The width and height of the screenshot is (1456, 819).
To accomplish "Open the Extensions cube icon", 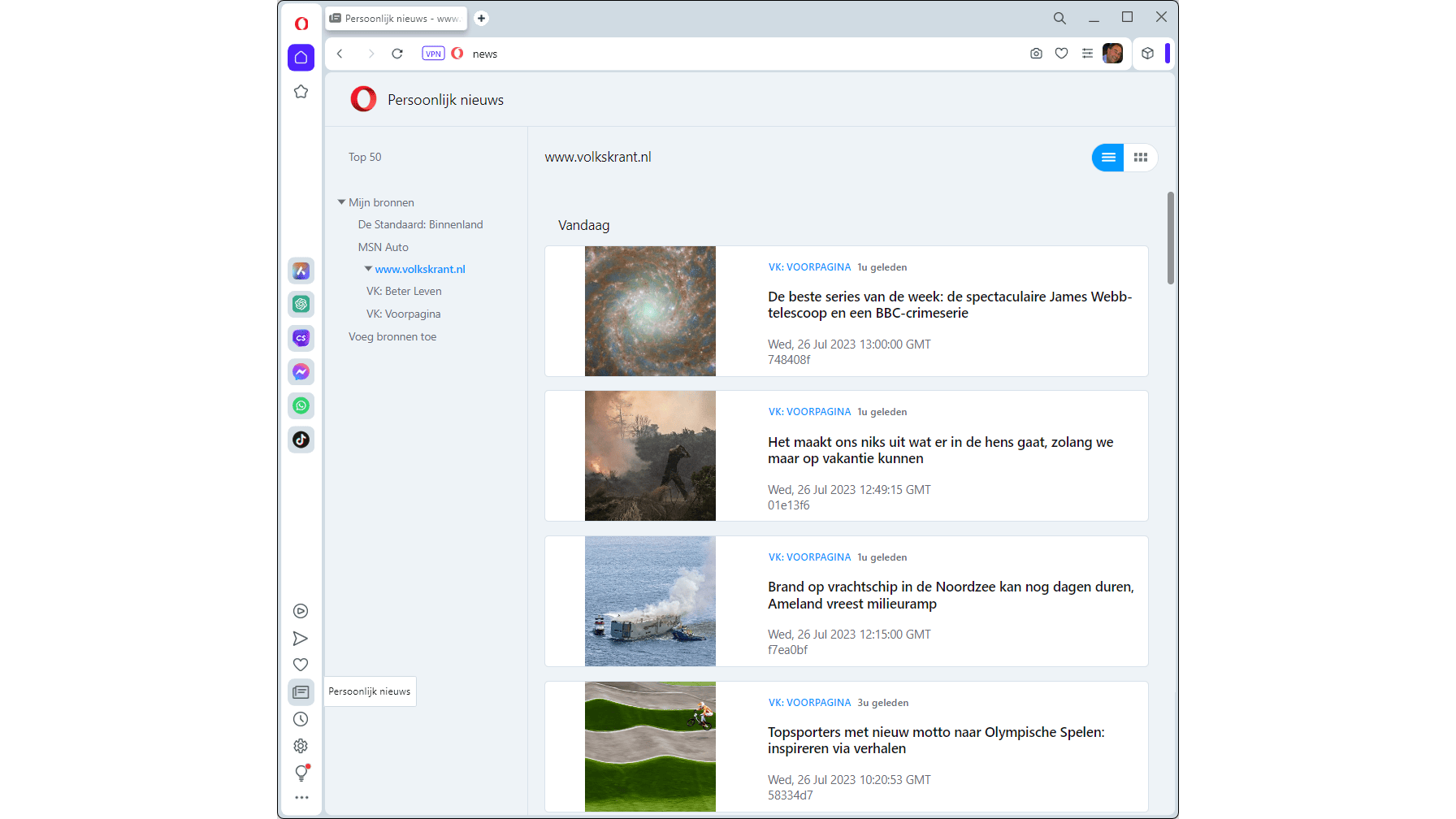I will tap(1147, 54).
